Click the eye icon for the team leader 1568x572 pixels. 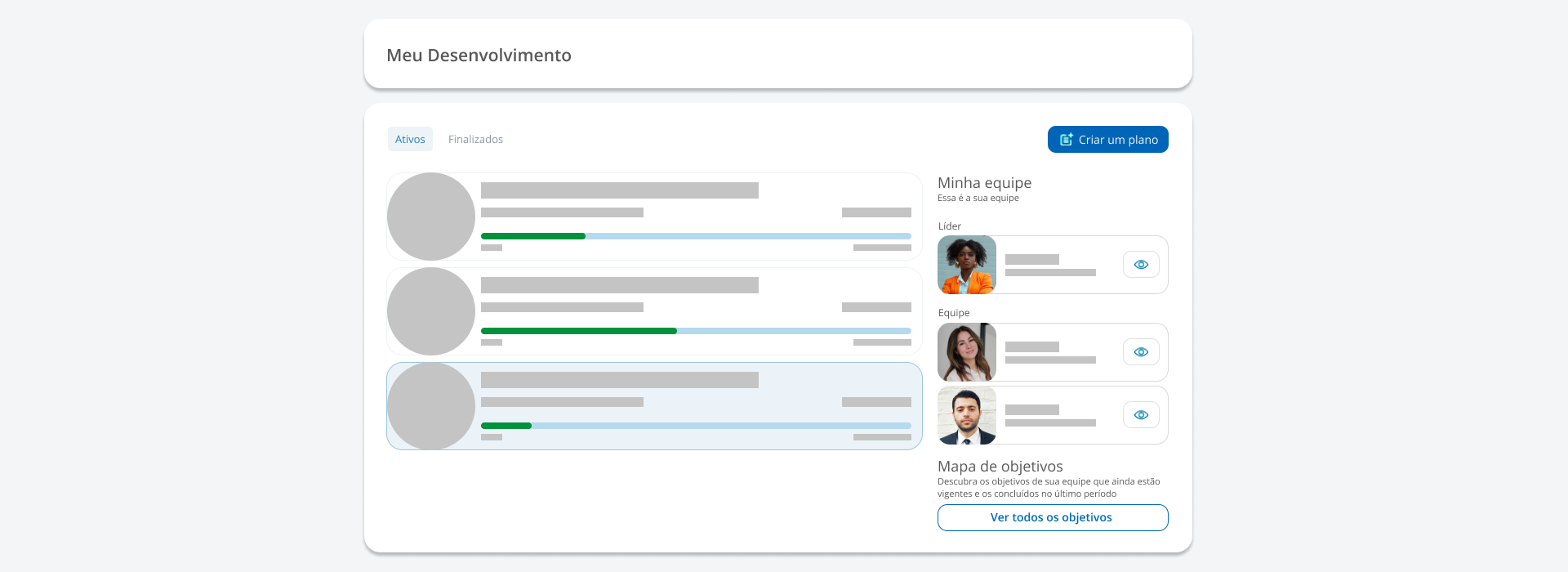(1141, 265)
